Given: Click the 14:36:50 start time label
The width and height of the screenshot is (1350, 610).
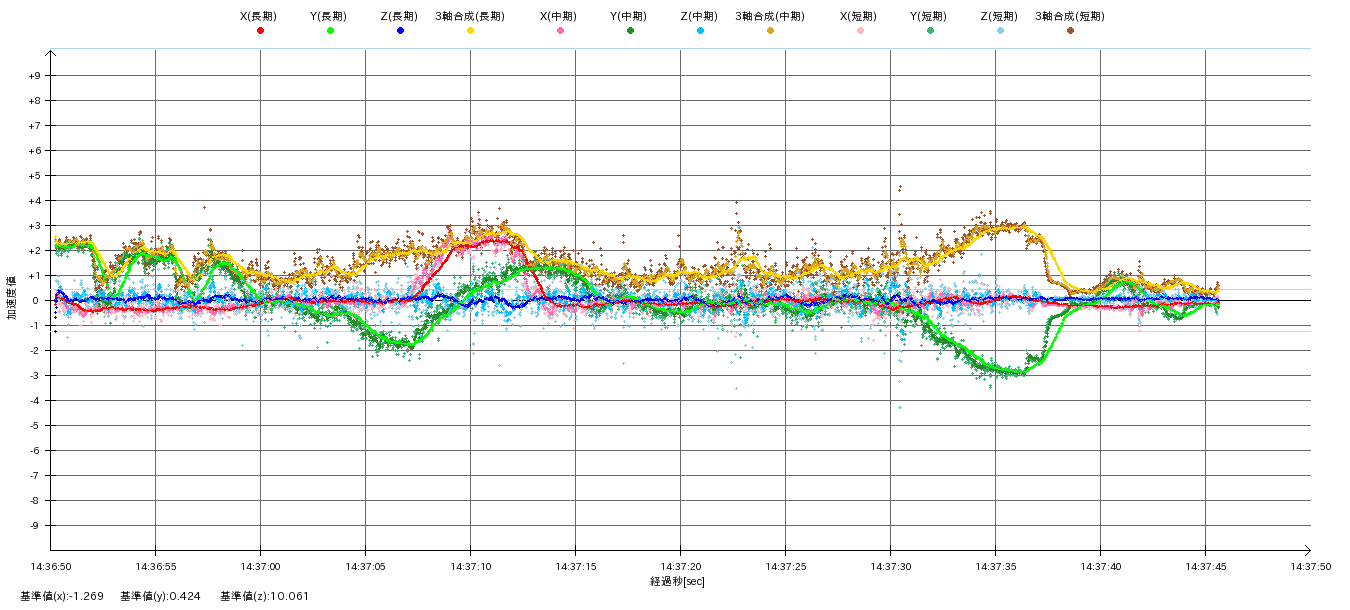Looking at the screenshot, I should [x=50, y=566].
